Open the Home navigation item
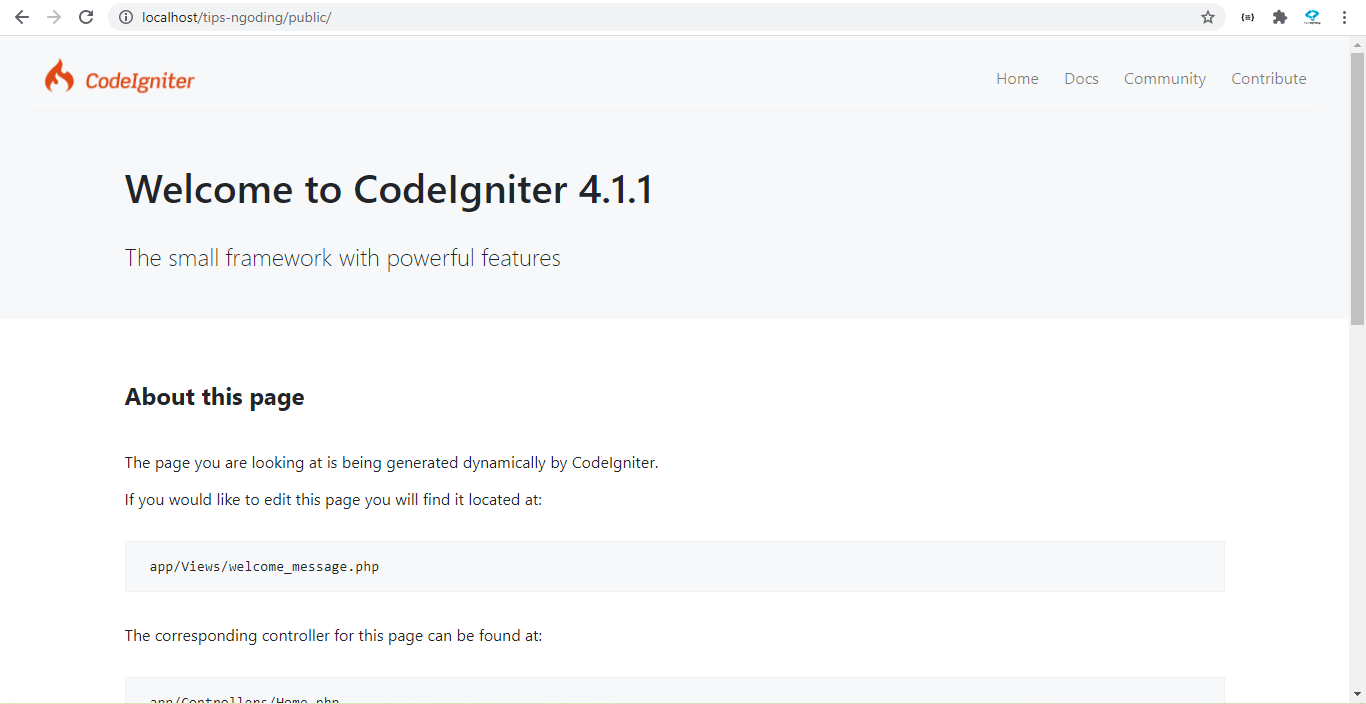Image resolution: width=1366 pixels, height=704 pixels. pos(1017,78)
